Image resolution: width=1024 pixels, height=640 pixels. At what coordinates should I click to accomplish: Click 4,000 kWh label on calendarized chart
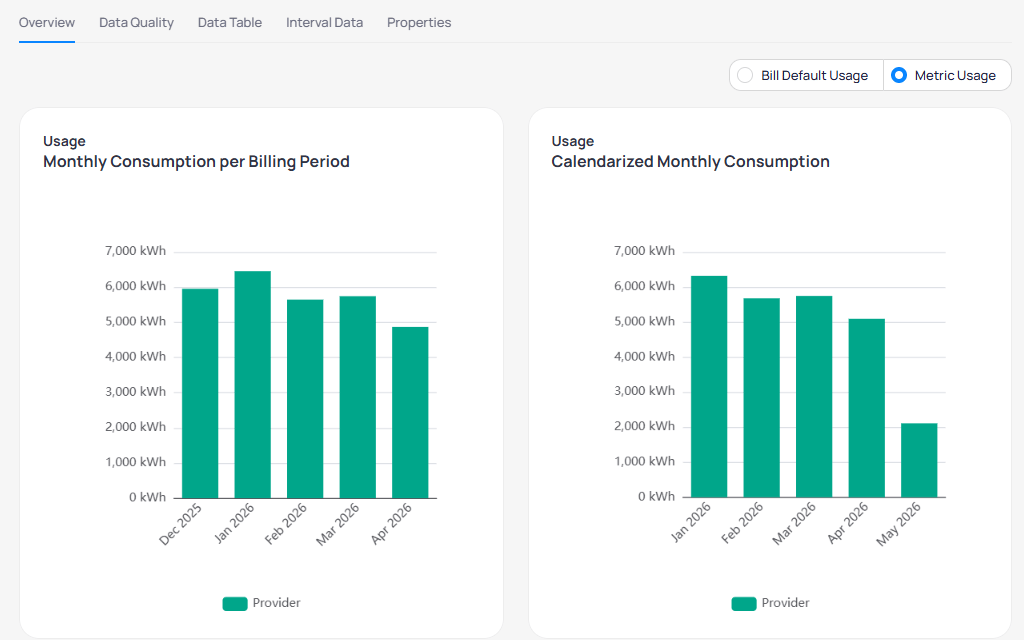(x=644, y=357)
